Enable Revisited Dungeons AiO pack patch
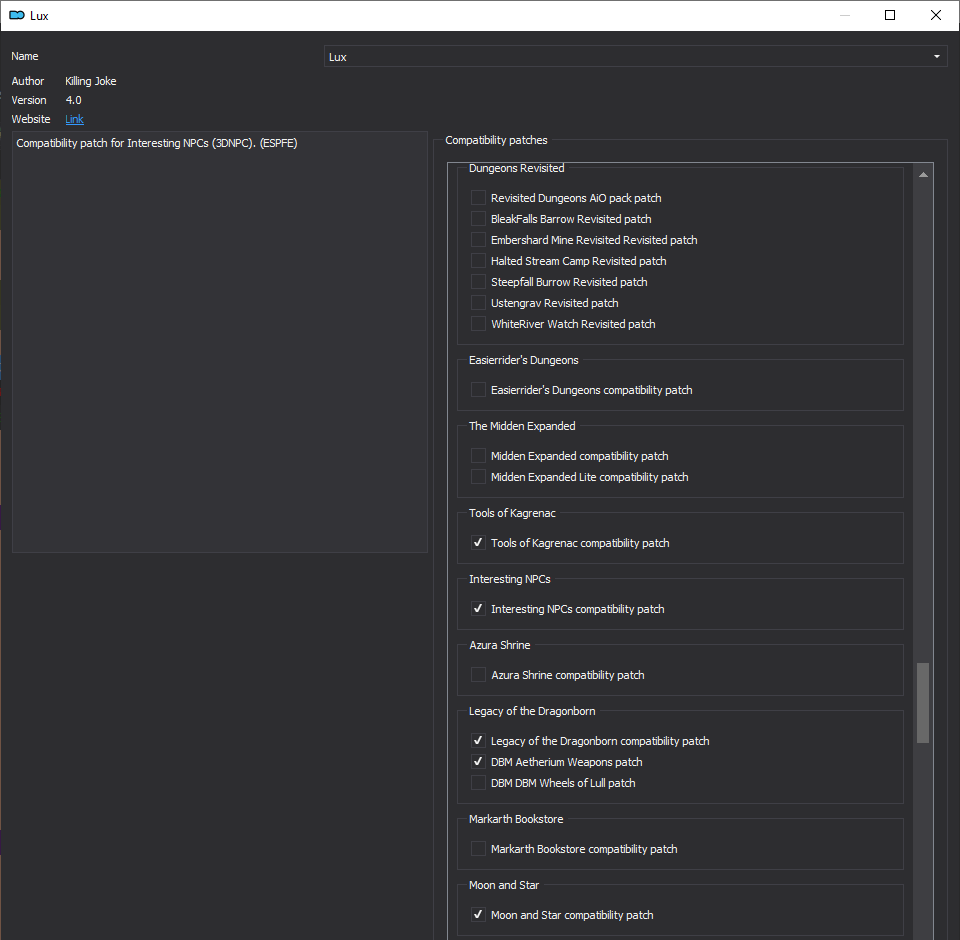960x940 pixels. tap(479, 198)
